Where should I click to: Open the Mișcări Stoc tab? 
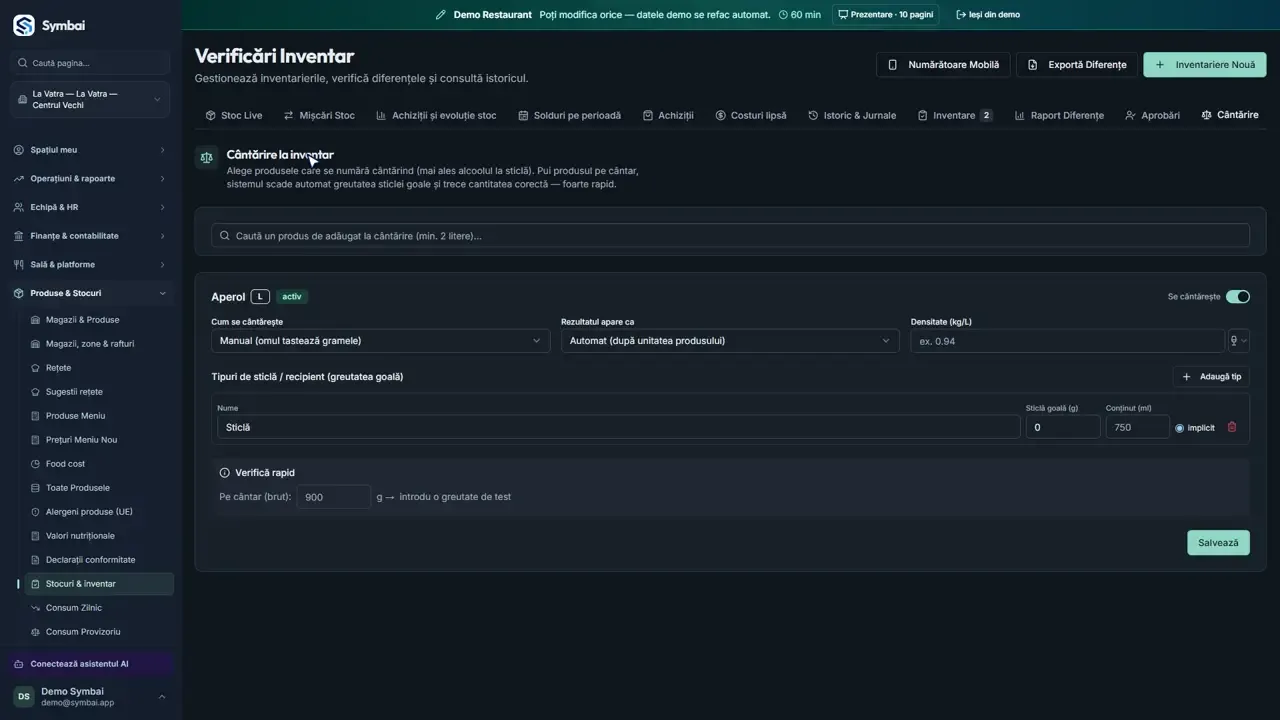319,115
